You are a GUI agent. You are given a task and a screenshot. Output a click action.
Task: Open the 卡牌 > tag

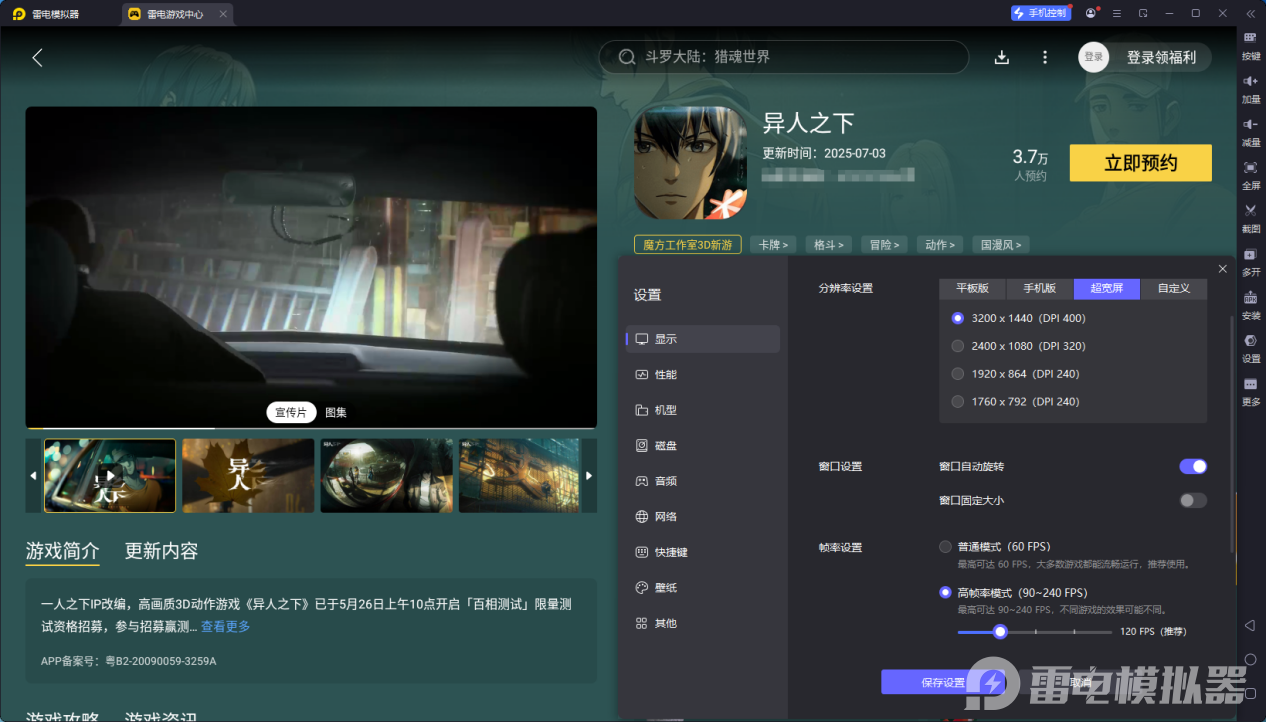pos(772,244)
